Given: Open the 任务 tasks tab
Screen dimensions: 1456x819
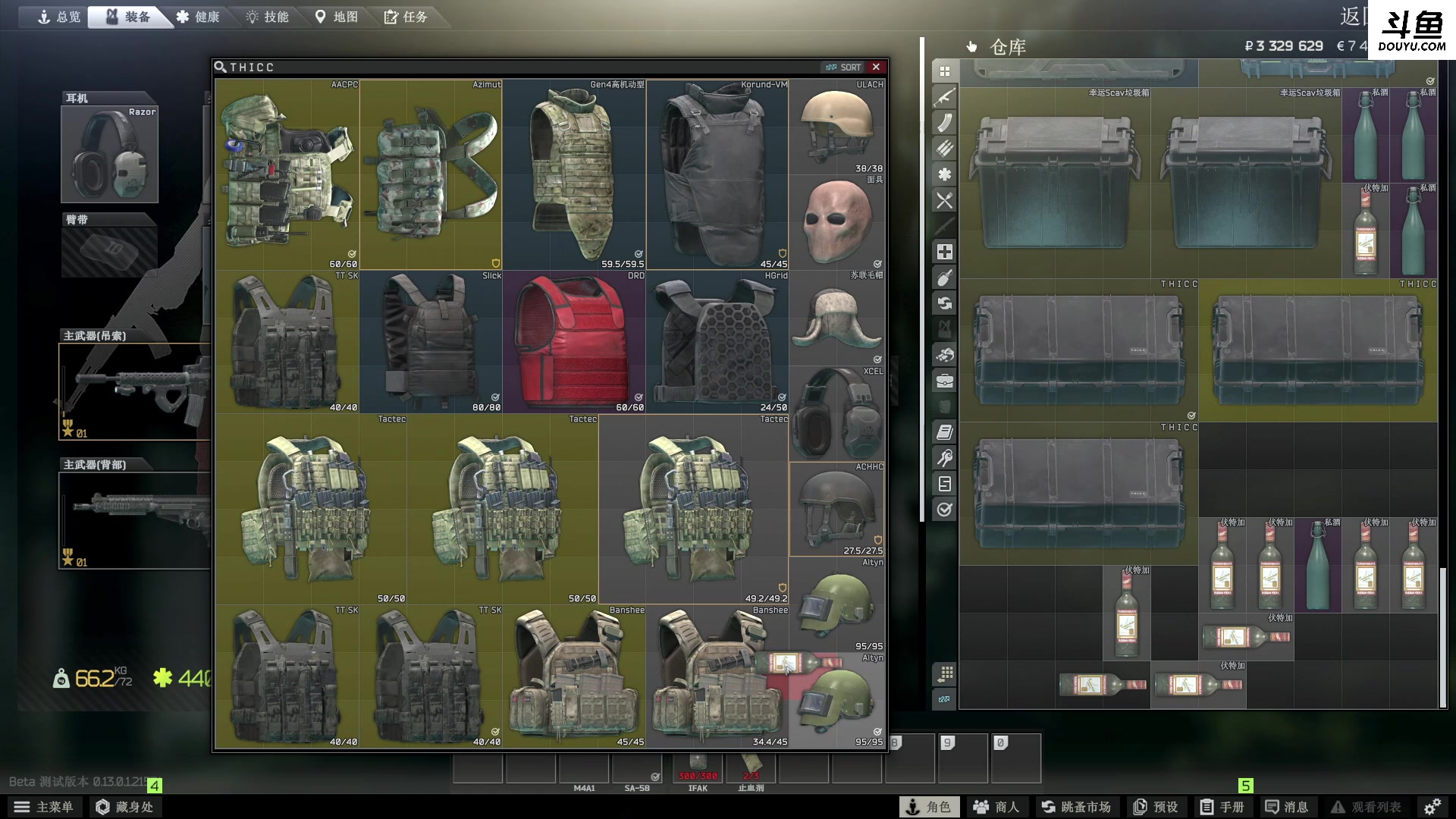Looking at the screenshot, I should point(406,17).
